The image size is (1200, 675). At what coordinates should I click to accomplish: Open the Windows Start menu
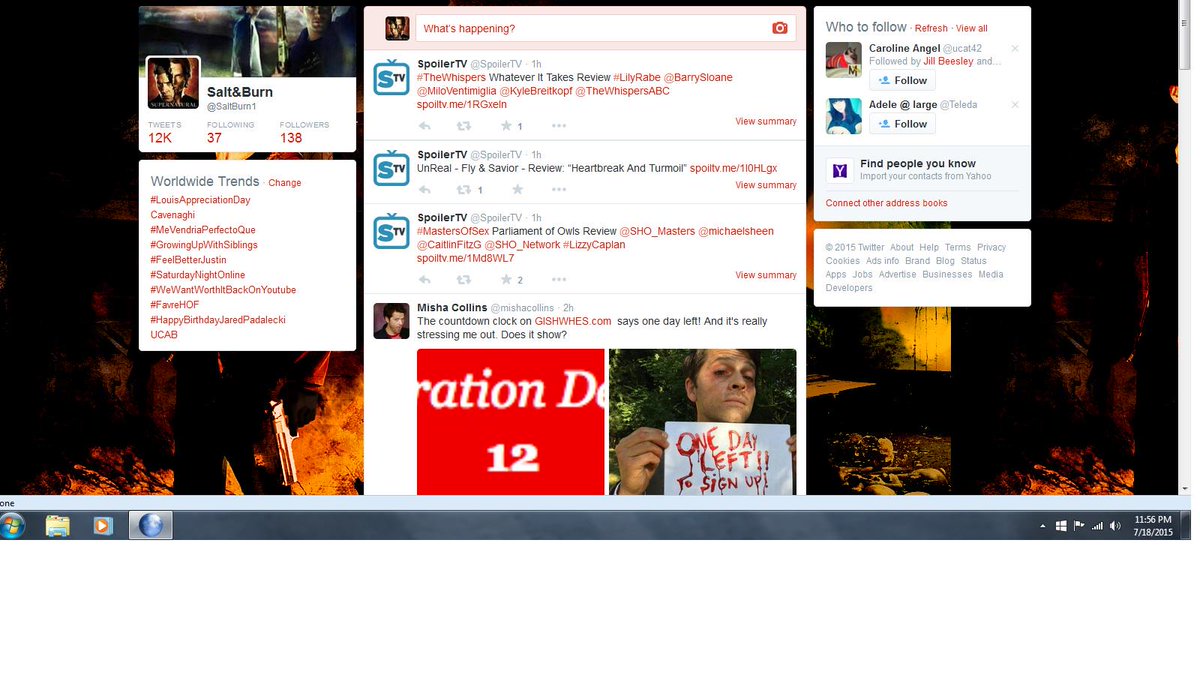pyautogui.click(x=14, y=525)
